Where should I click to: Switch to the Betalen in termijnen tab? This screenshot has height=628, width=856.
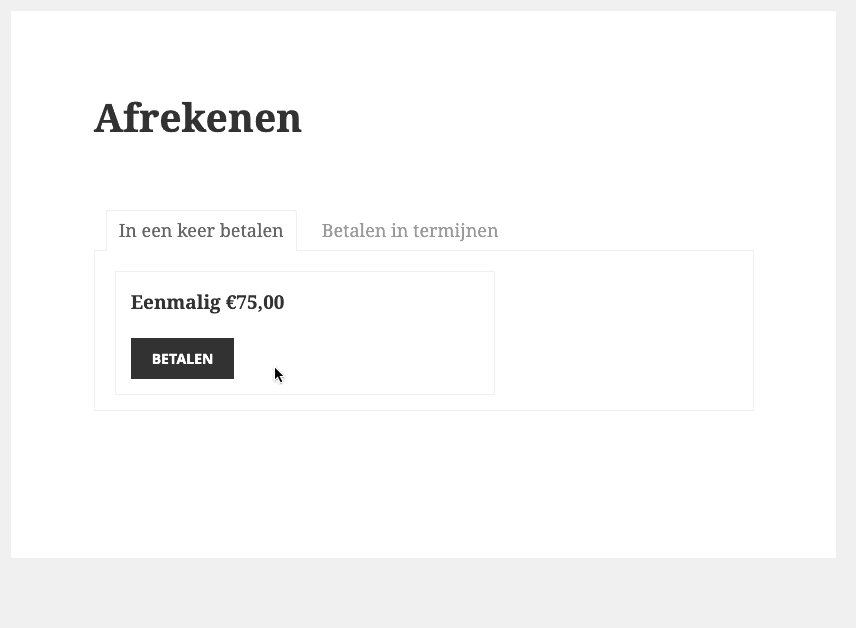[409, 231]
